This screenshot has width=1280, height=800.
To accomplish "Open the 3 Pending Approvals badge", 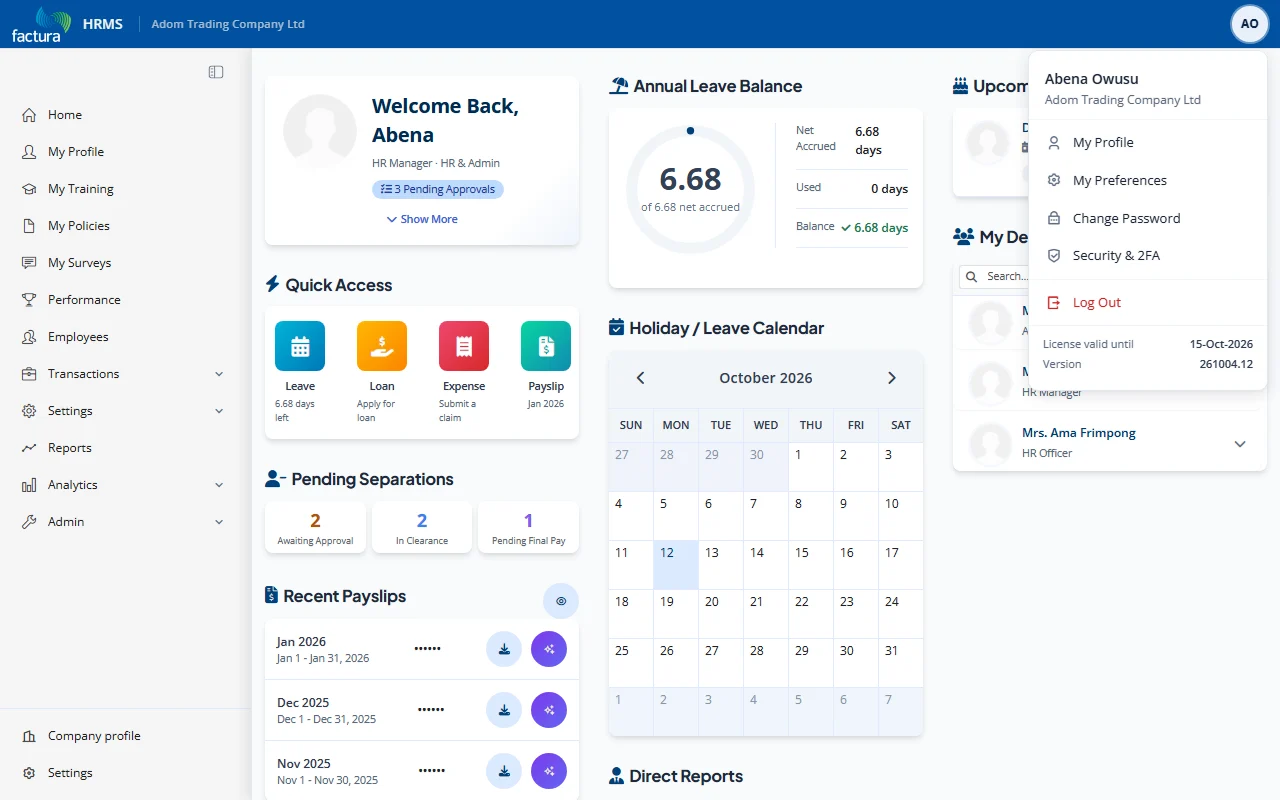I will (x=438, y=189).
